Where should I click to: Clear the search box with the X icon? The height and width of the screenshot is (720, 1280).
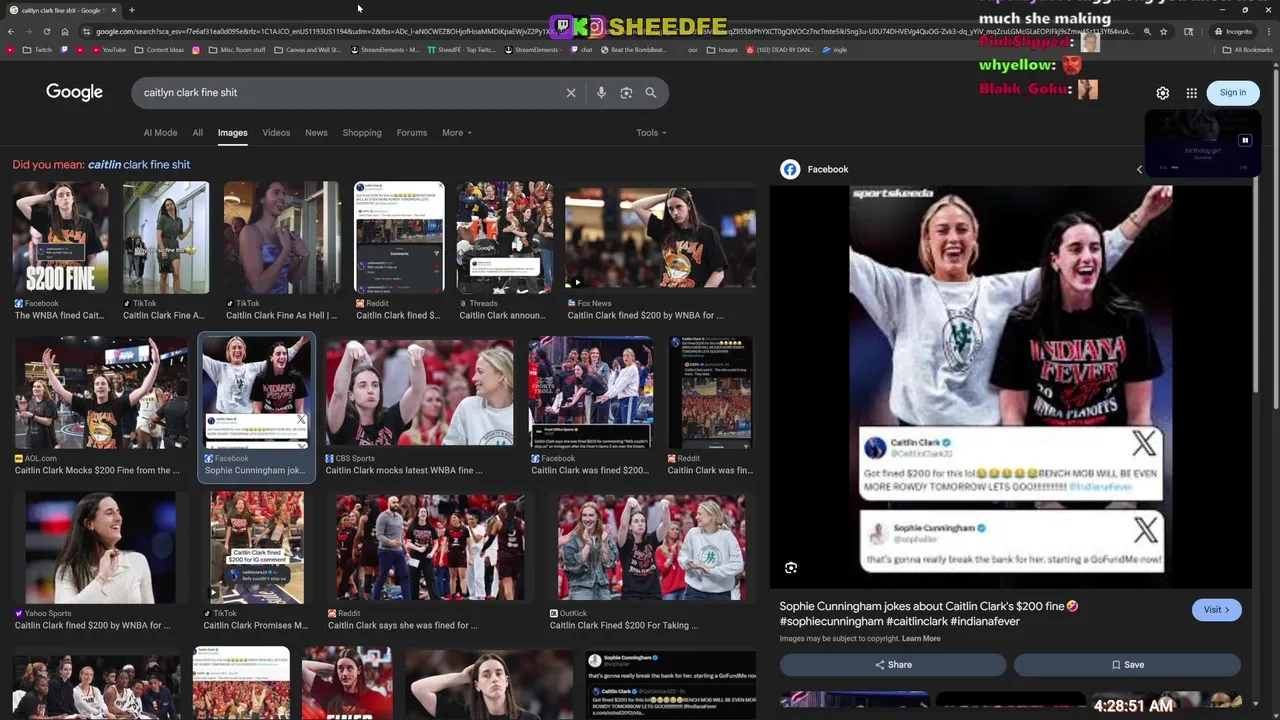click(x=571, y=93)
